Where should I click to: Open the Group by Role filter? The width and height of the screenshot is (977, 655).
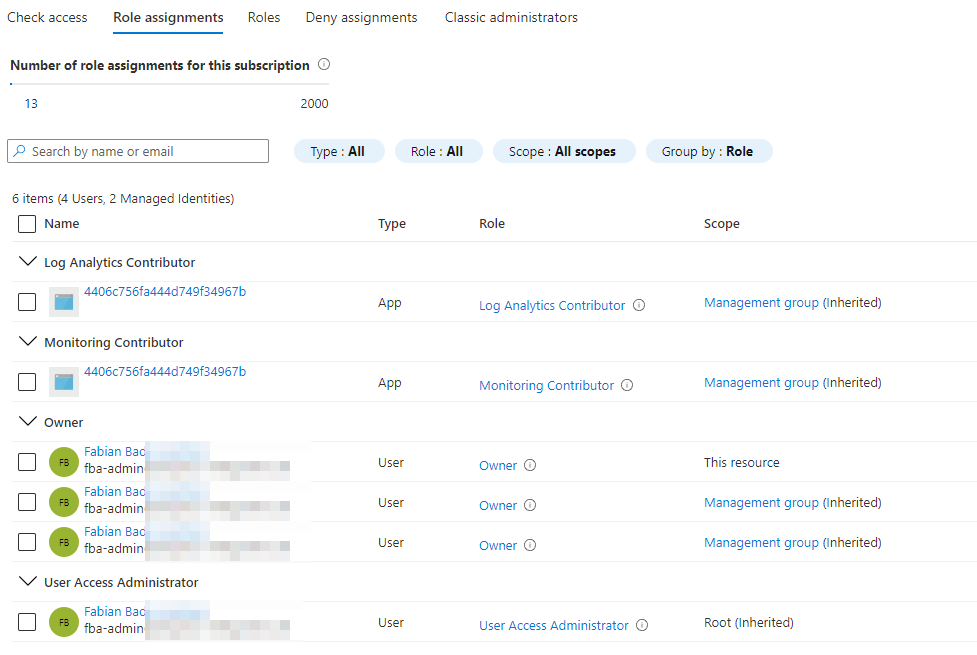(709, 150)
